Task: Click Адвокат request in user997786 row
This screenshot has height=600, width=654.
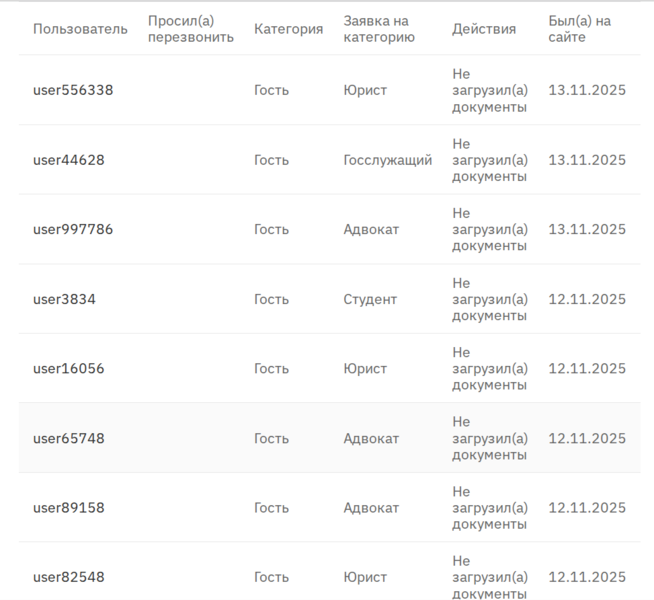Action: point(371,229)
